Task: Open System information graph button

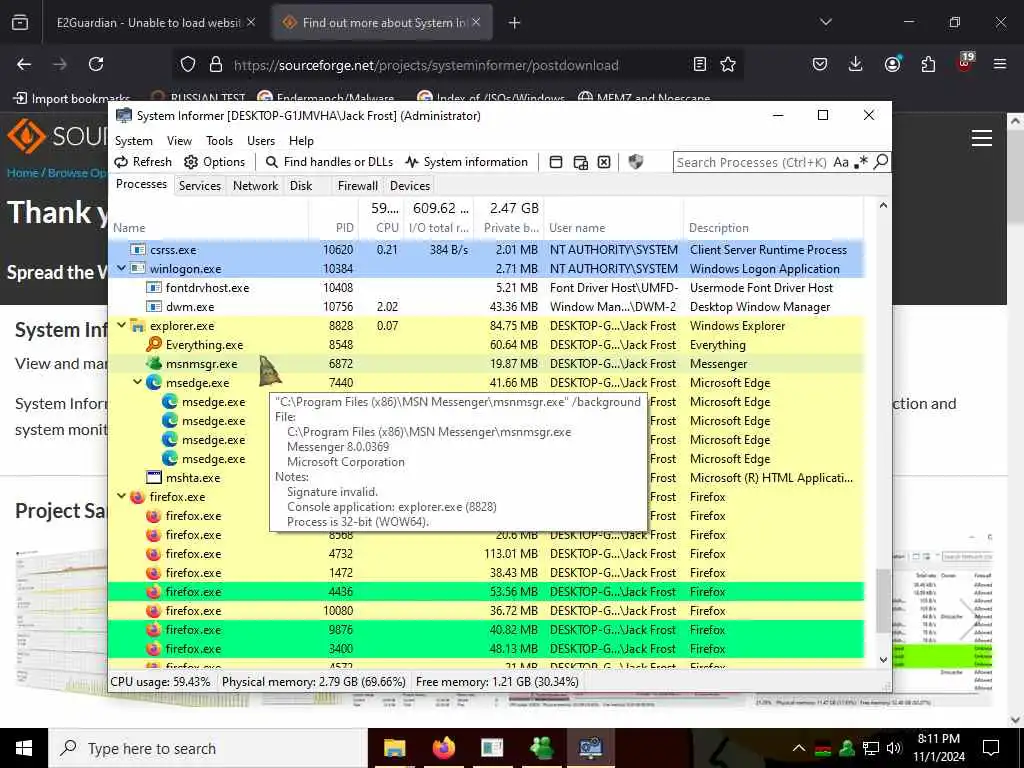Action: (x=466, y=162)
